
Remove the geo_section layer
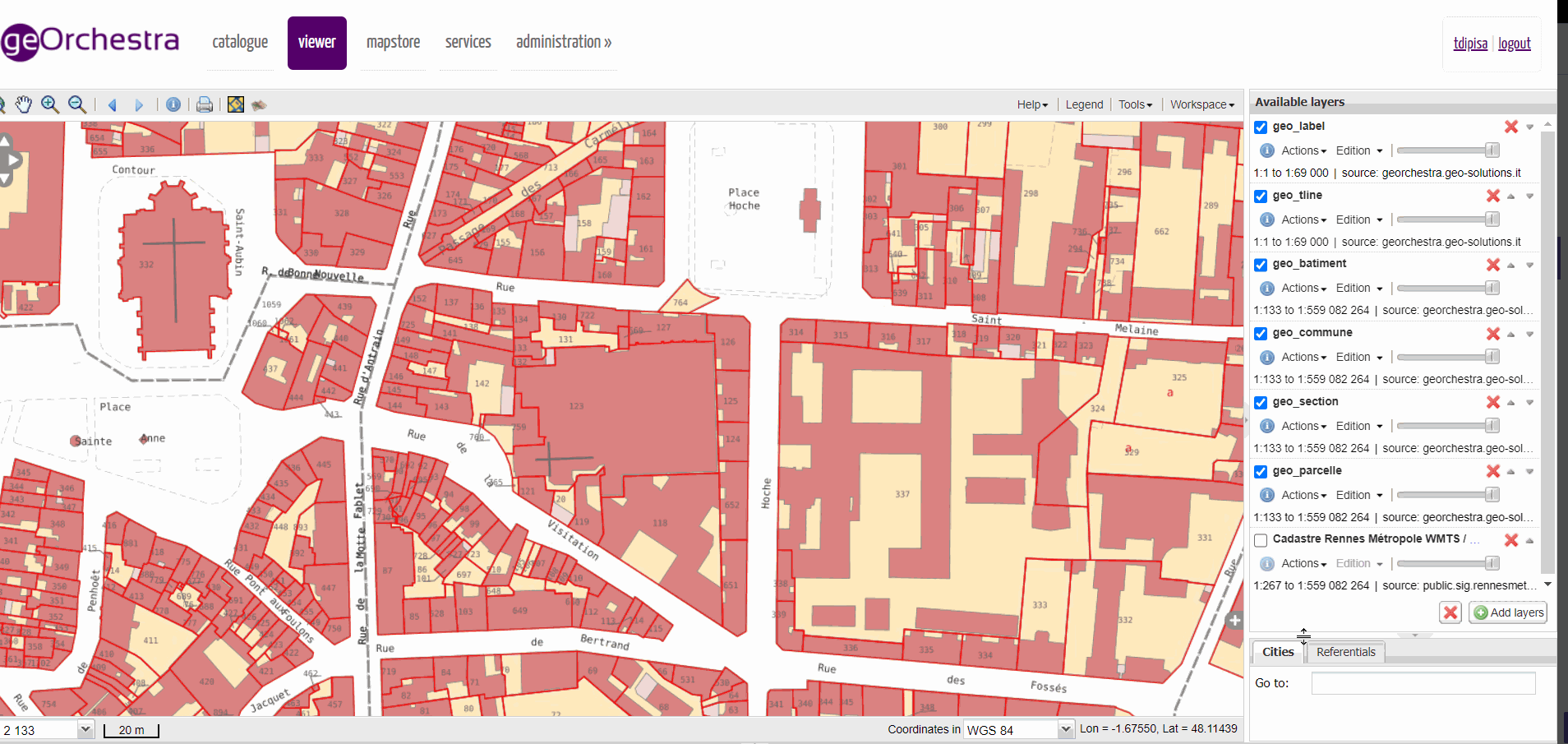[1493, 402]
